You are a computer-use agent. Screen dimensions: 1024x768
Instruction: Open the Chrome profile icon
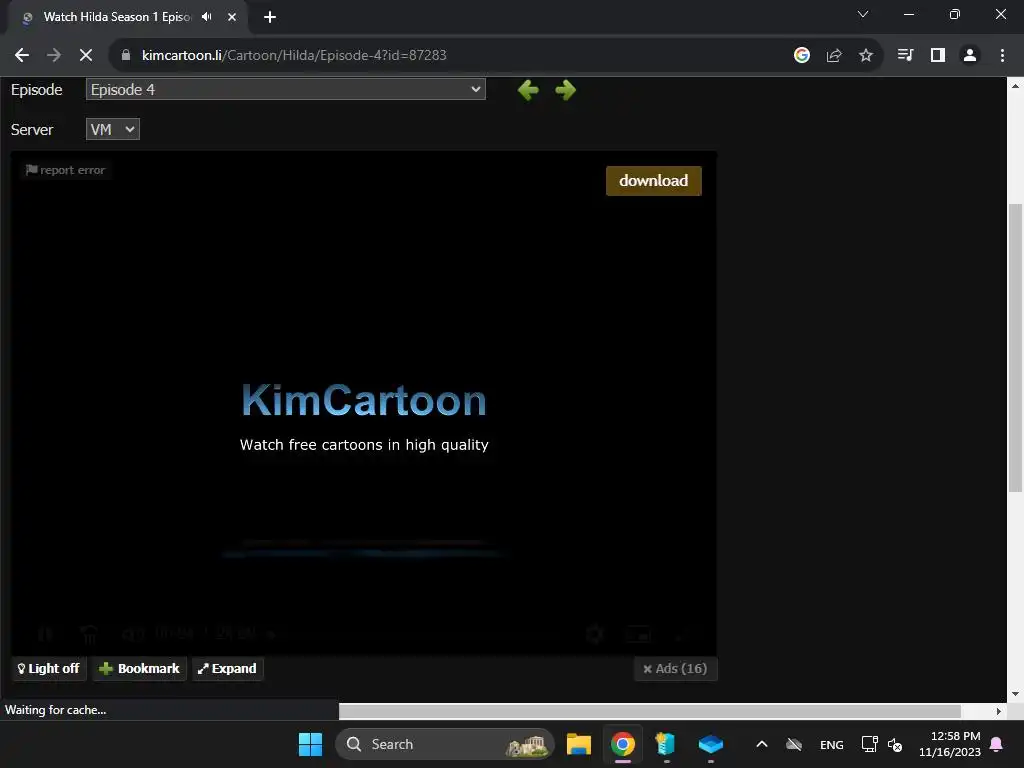(x=970, y=56)
